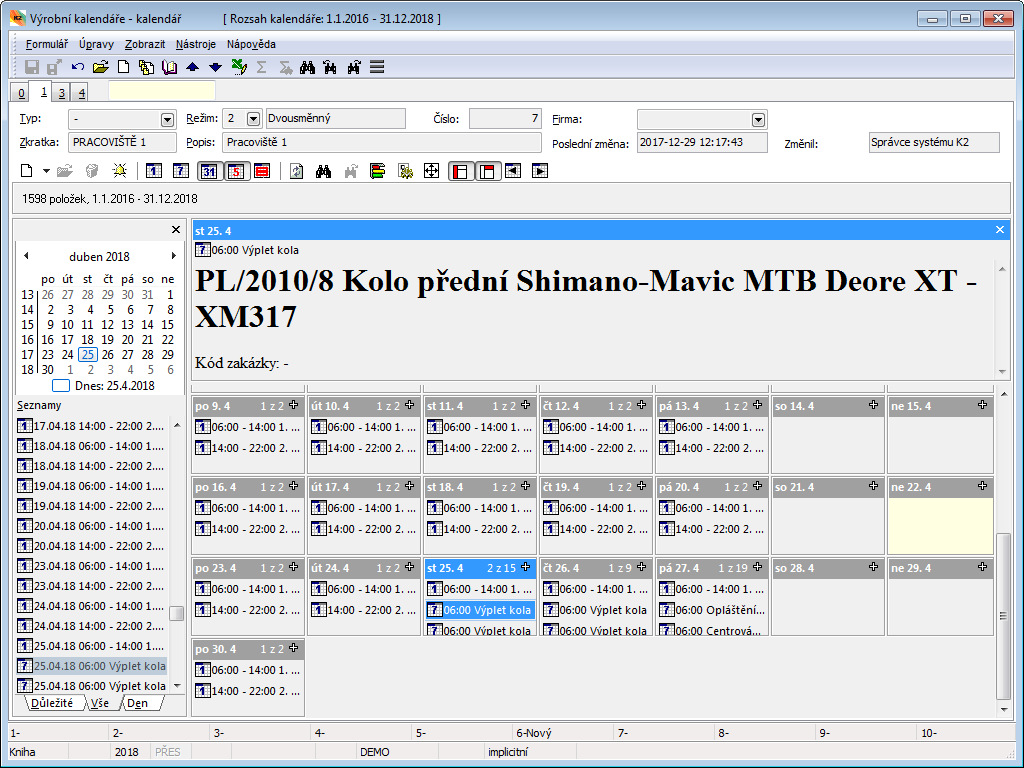Click the yellow sun highlight icon in the calendar toolbar

coord(120,171)
